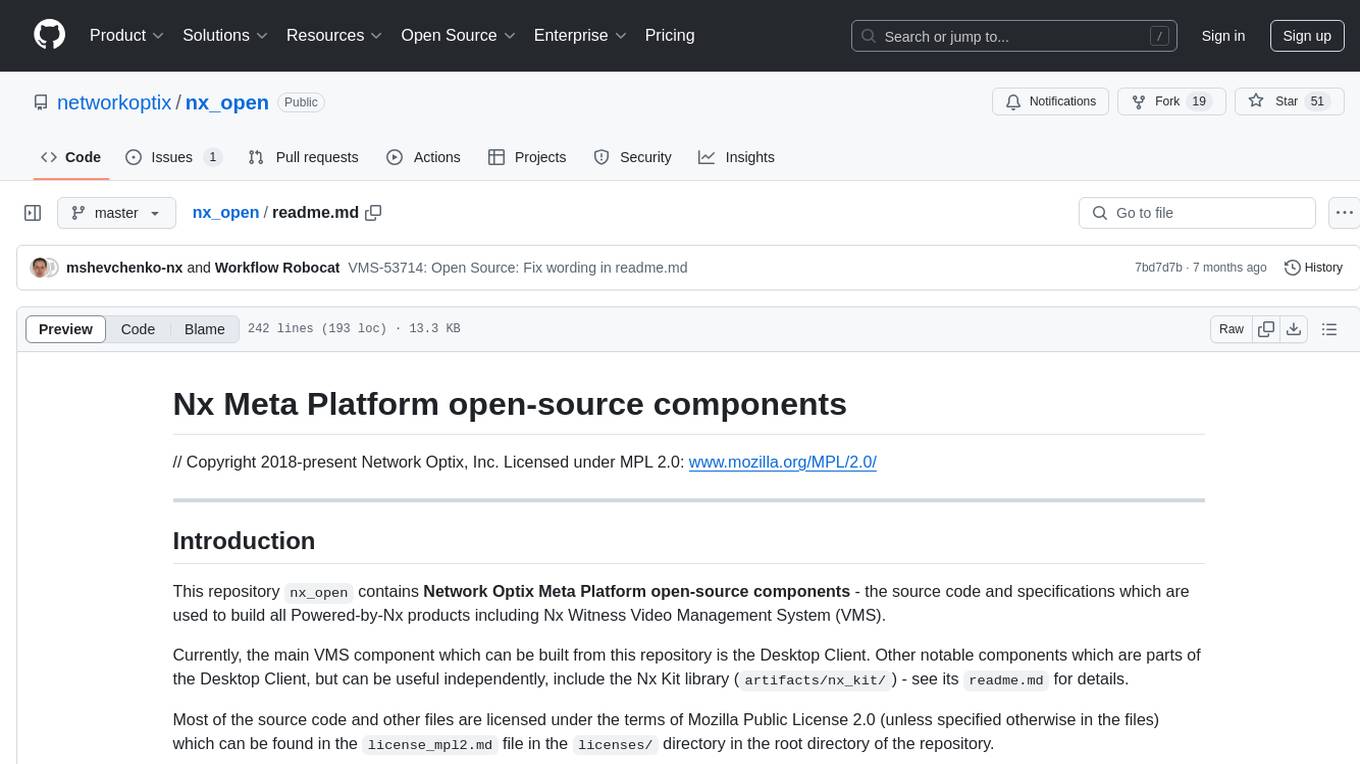Open commit 7bd7d7b

(1158, 268)
